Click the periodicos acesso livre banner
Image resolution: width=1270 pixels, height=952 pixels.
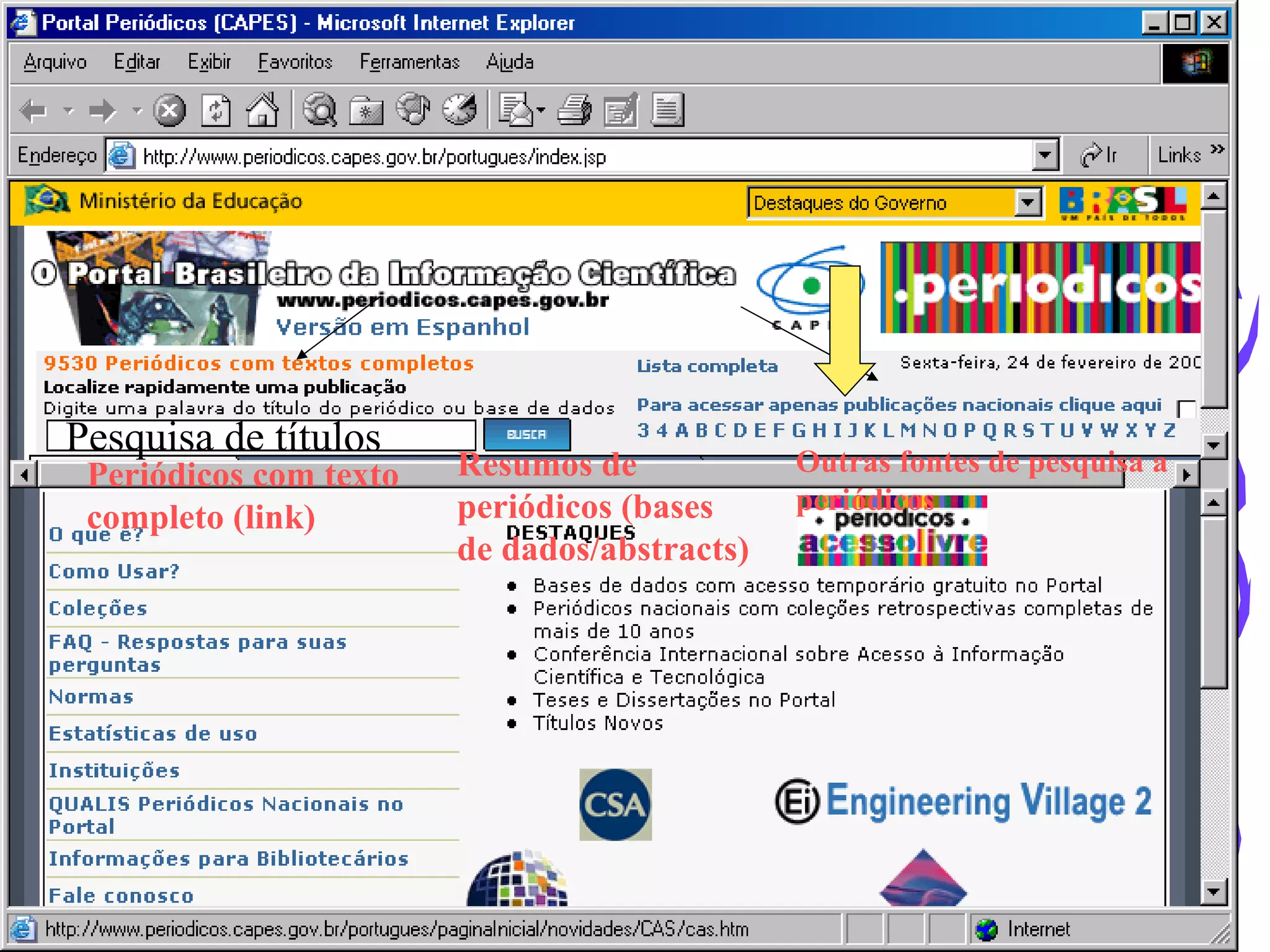892,531
